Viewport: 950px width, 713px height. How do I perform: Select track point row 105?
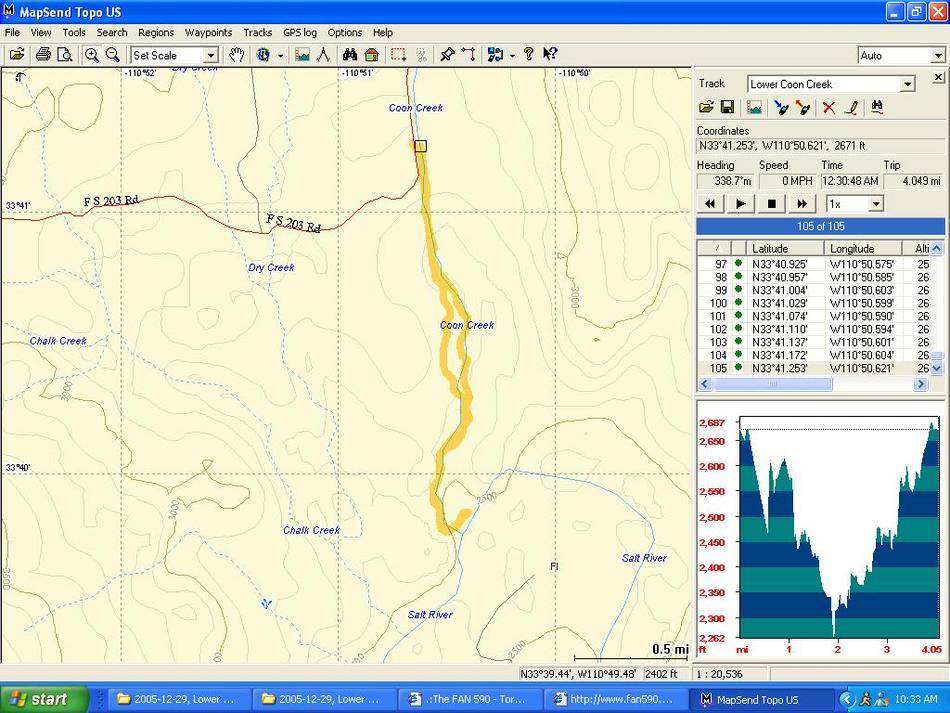point(814,368)
